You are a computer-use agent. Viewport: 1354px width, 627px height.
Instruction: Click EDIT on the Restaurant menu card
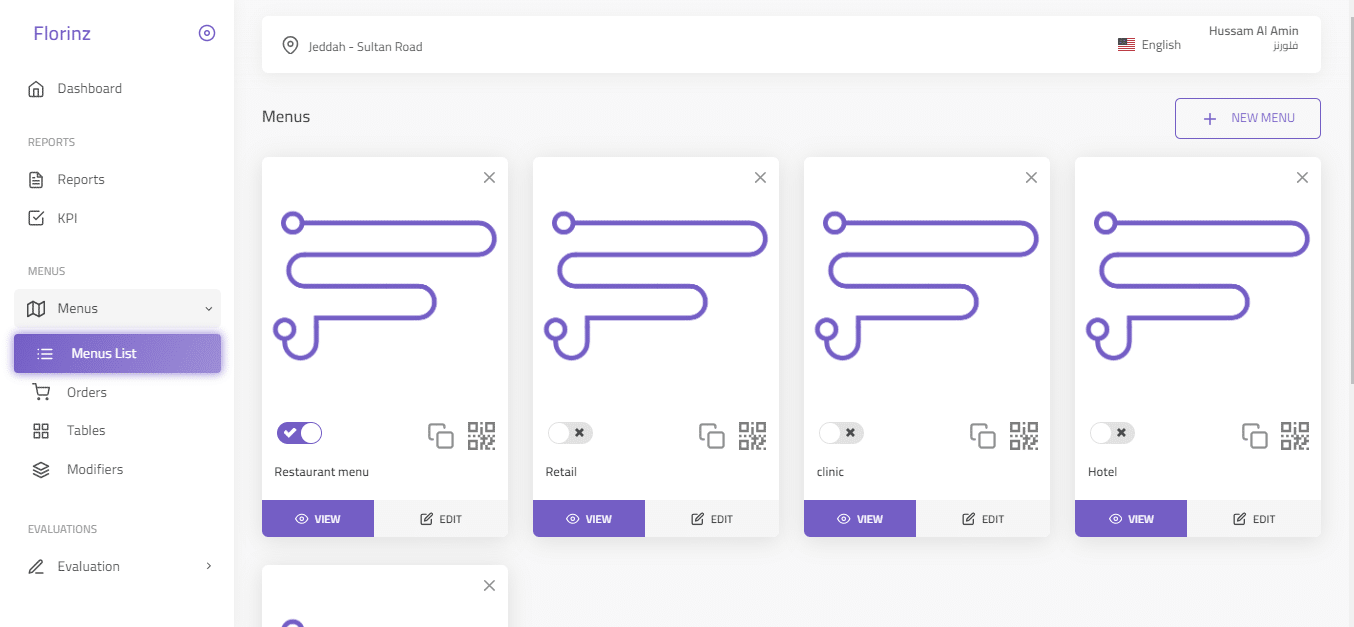pyautogui.click(x=441, y=519)
